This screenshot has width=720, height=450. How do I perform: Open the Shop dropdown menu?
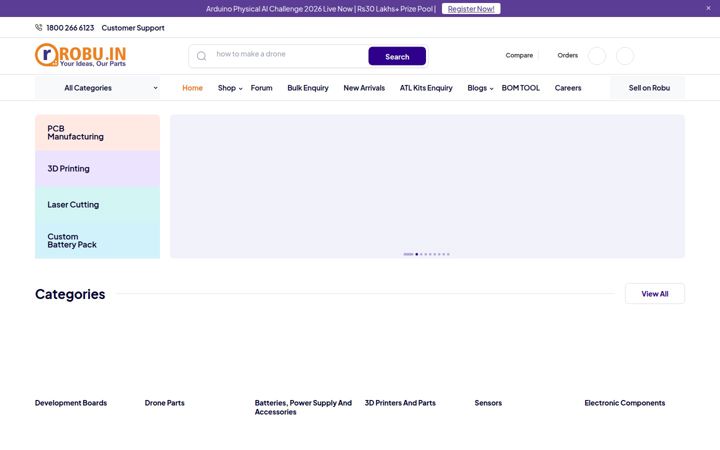tap(230, 88)
